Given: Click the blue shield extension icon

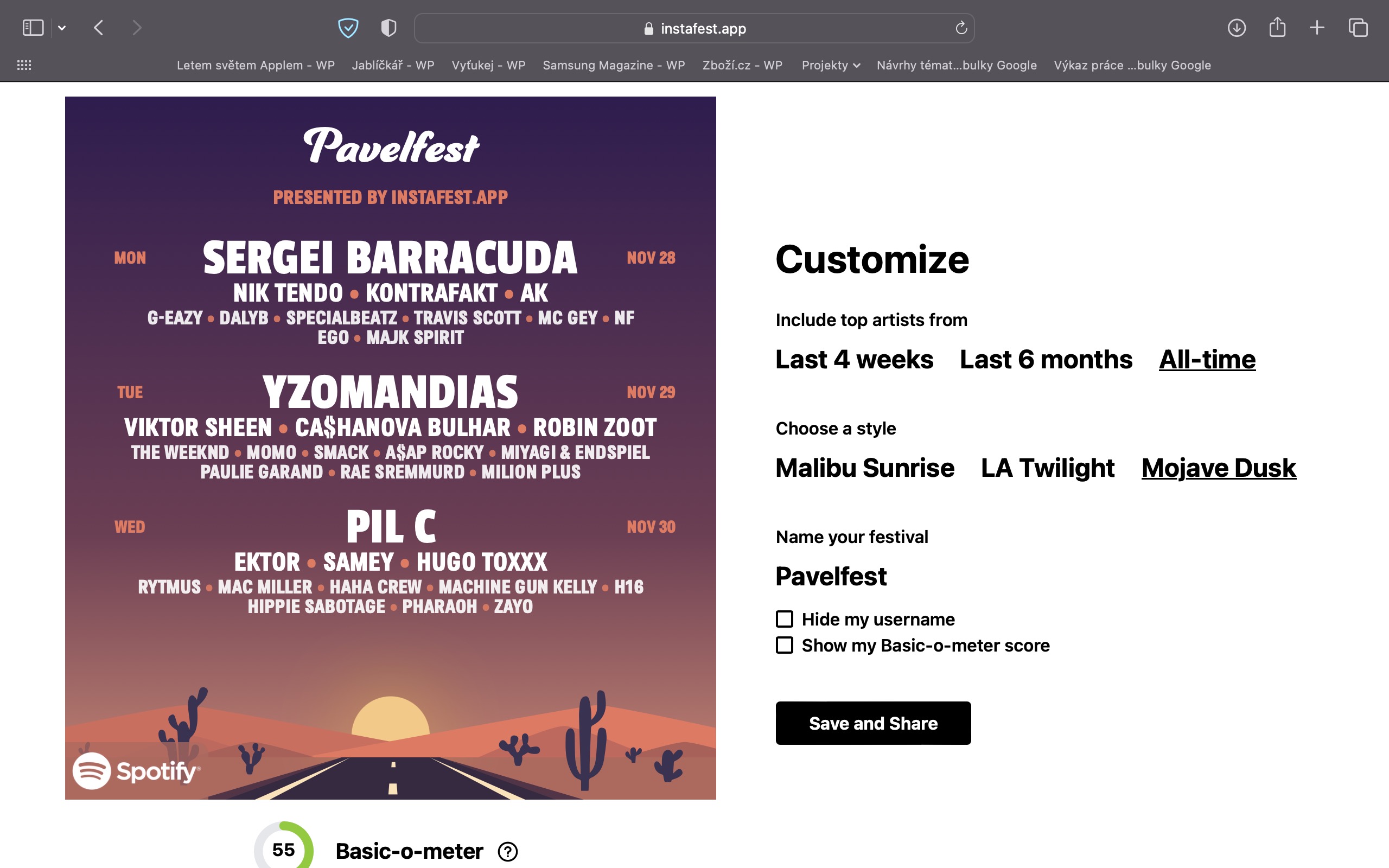Looking at the screenshot, I should point(348,28).
